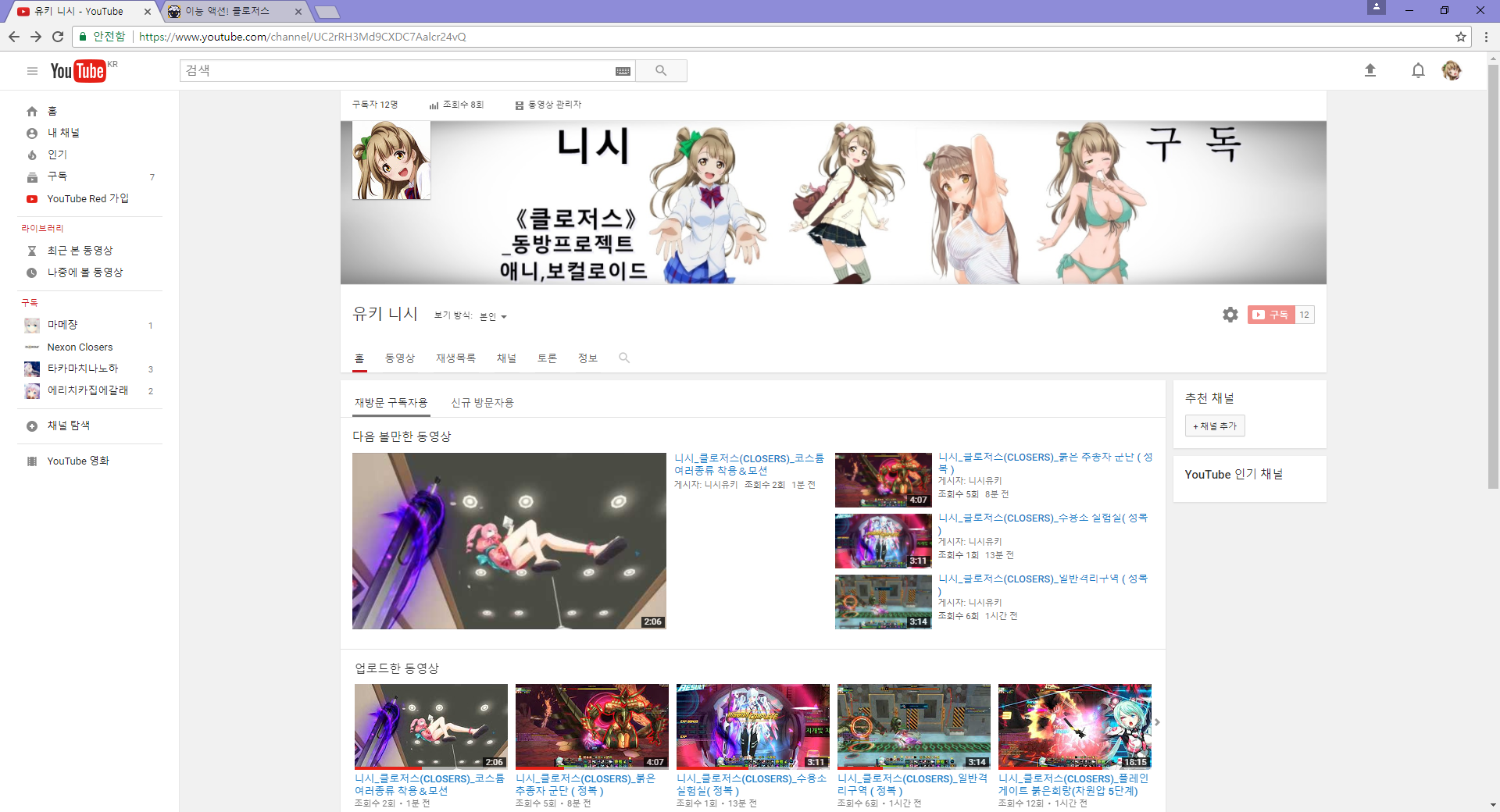Open the 18:15 uploaded video thumbnail
This screenshot has height=812, width=1500.
tap(1075, 727)
